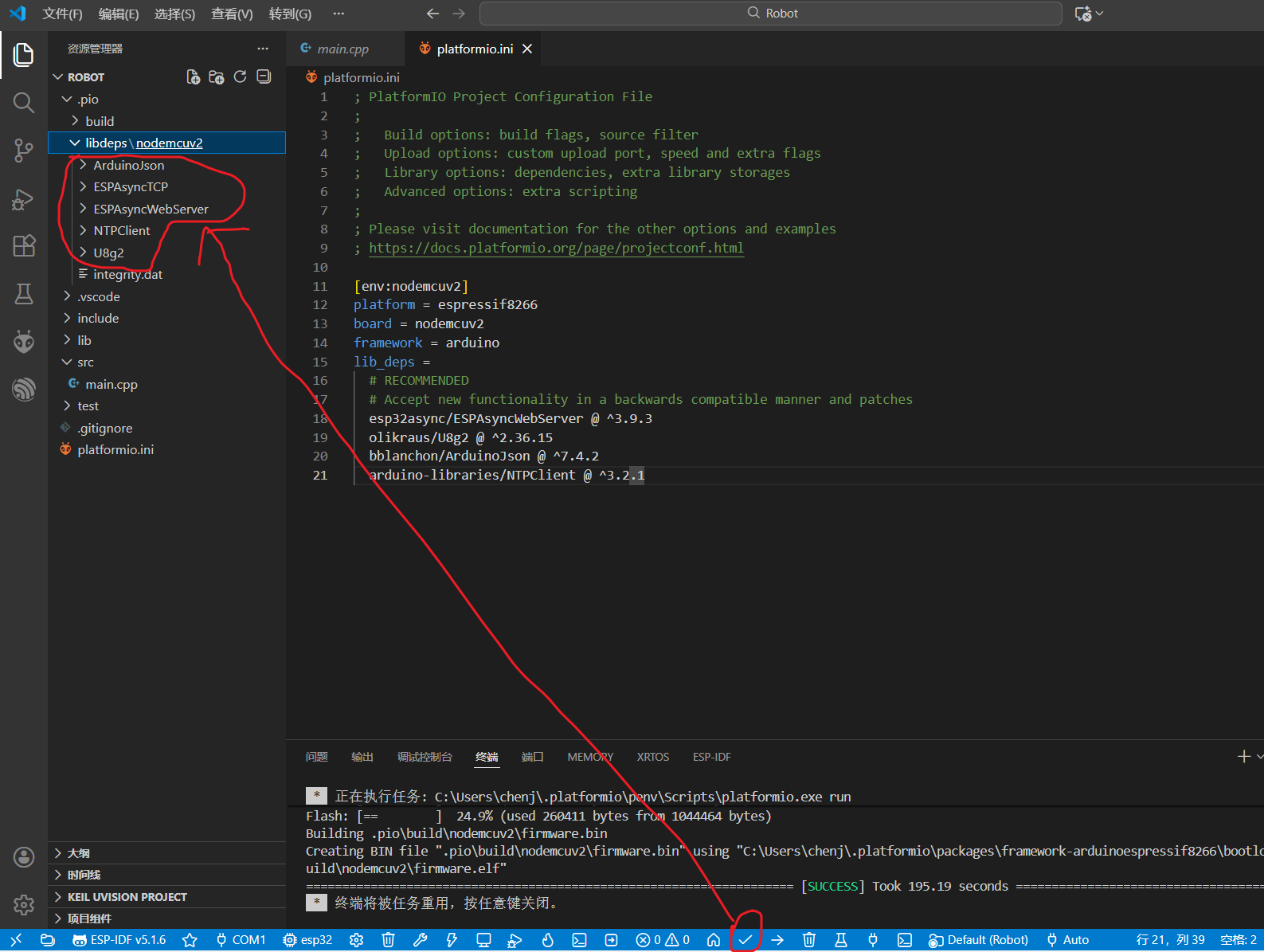This screenshot has width=1264, height=952.
Task: Switch to the 输出 output panel tab
Action: pos(362,757)
